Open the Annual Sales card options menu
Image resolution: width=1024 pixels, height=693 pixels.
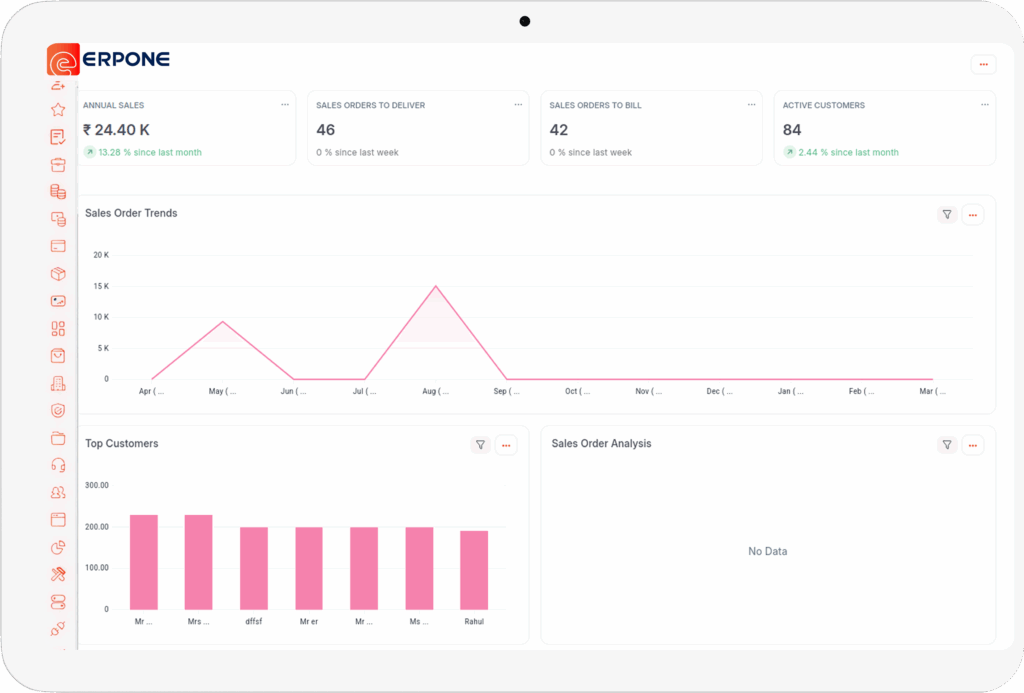point(285,105)
